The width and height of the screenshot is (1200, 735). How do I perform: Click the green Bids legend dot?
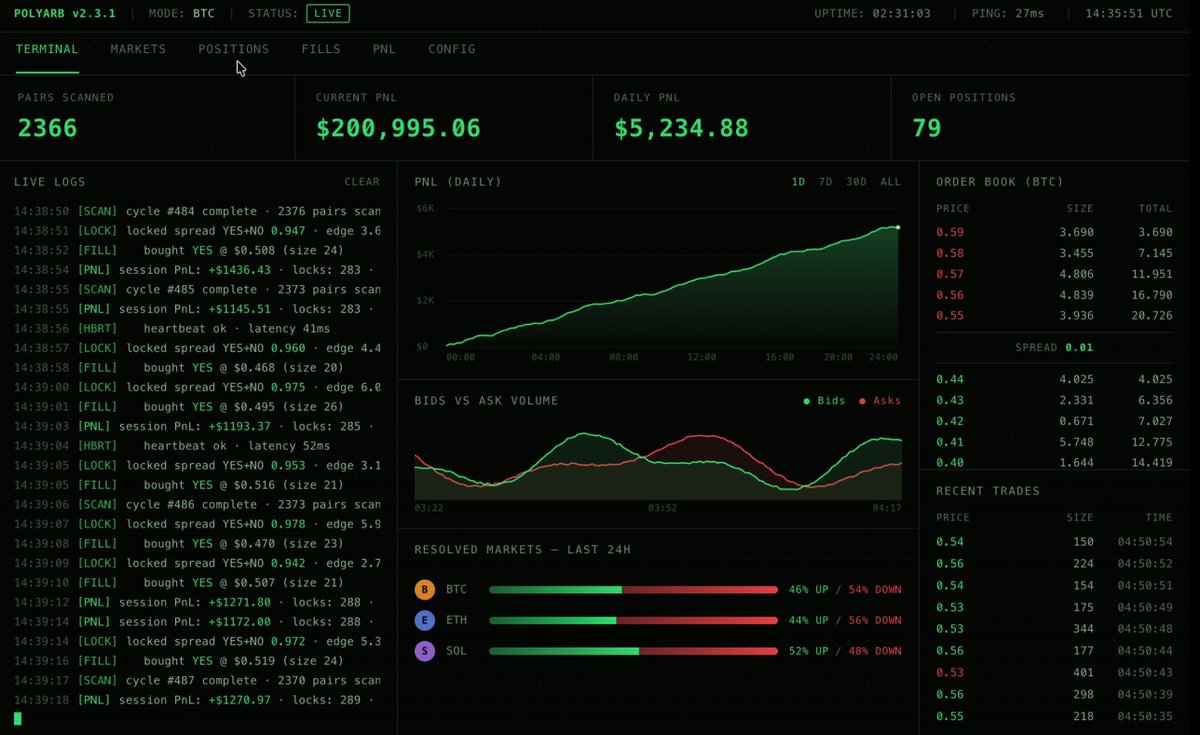point(806,401)
